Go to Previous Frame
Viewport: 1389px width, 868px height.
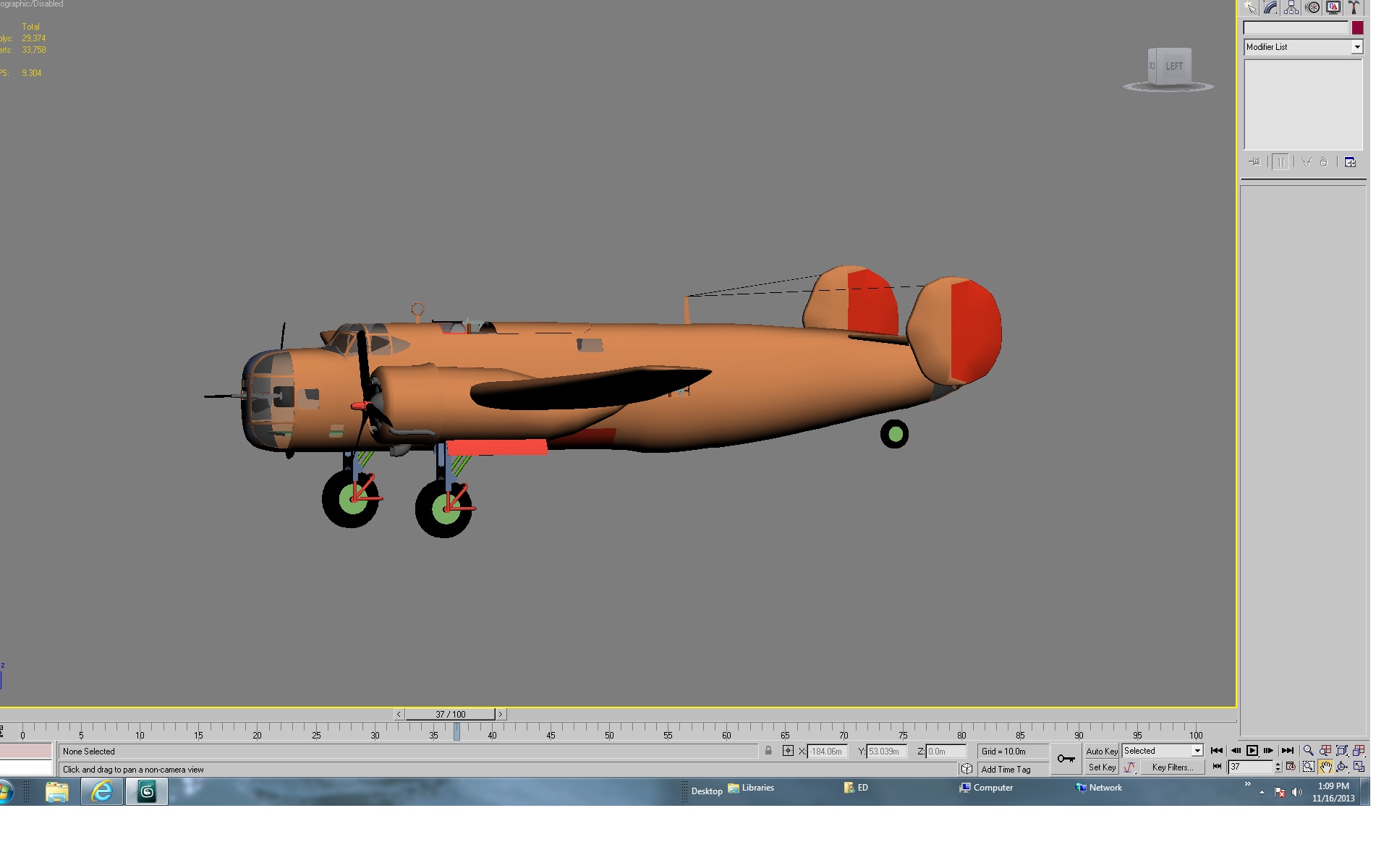1236,751
